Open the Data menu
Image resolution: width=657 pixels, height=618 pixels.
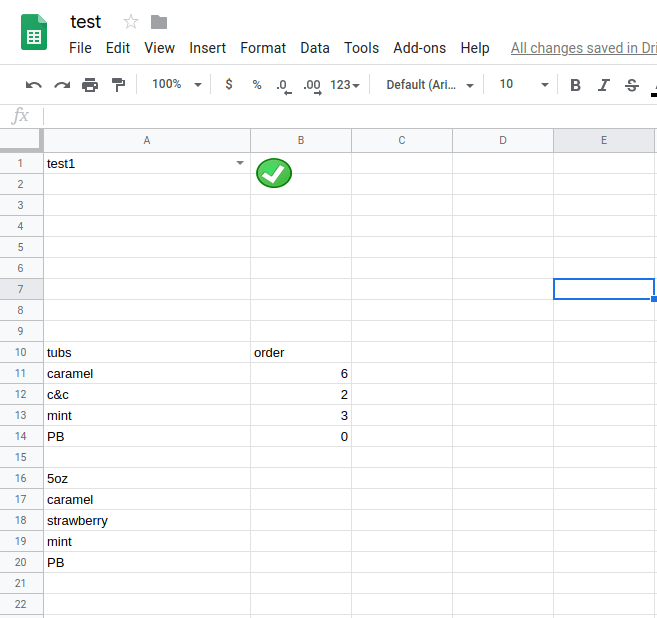click(x=315, y=48)
